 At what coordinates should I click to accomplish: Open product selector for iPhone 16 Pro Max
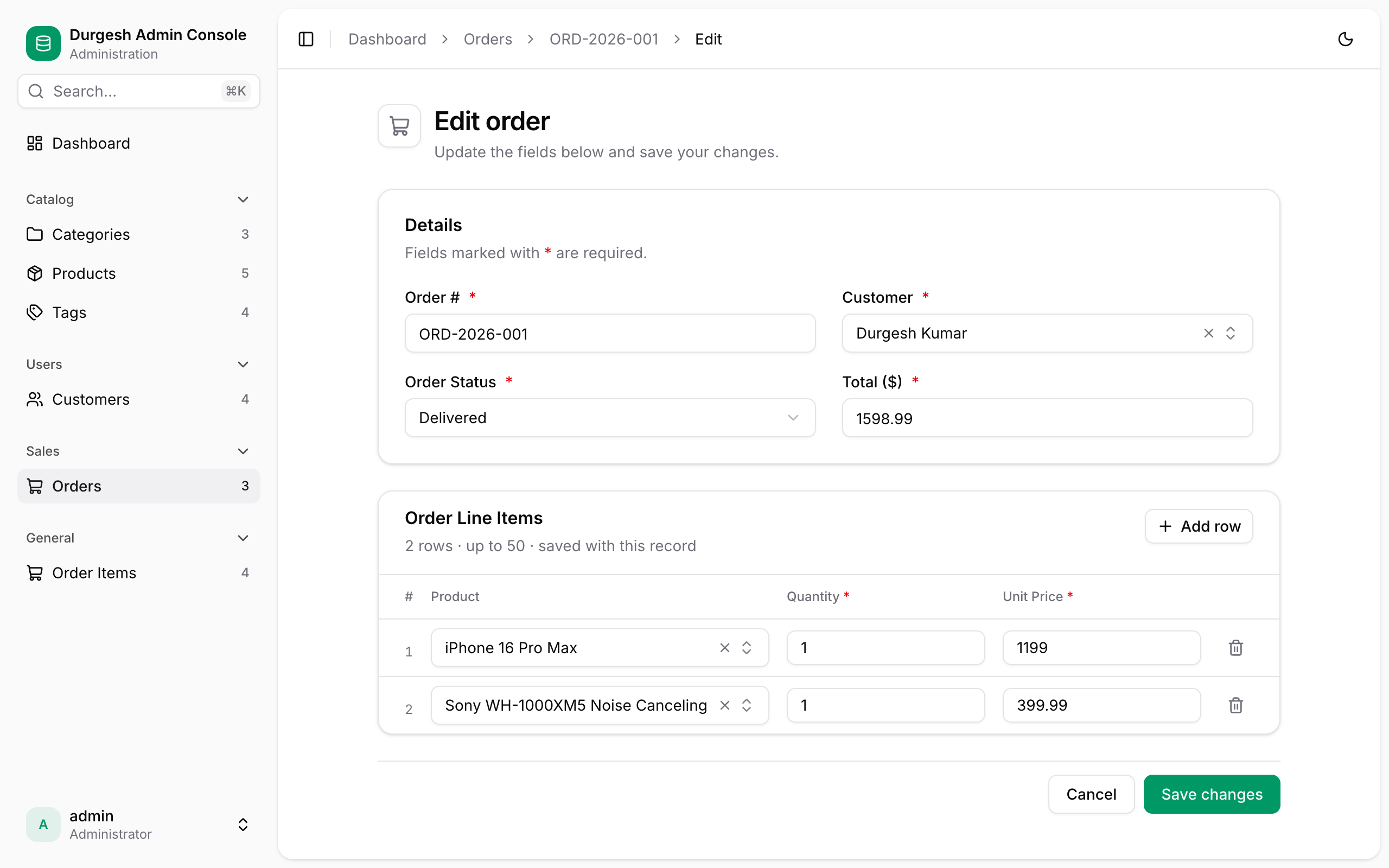(x=599, y=648)
